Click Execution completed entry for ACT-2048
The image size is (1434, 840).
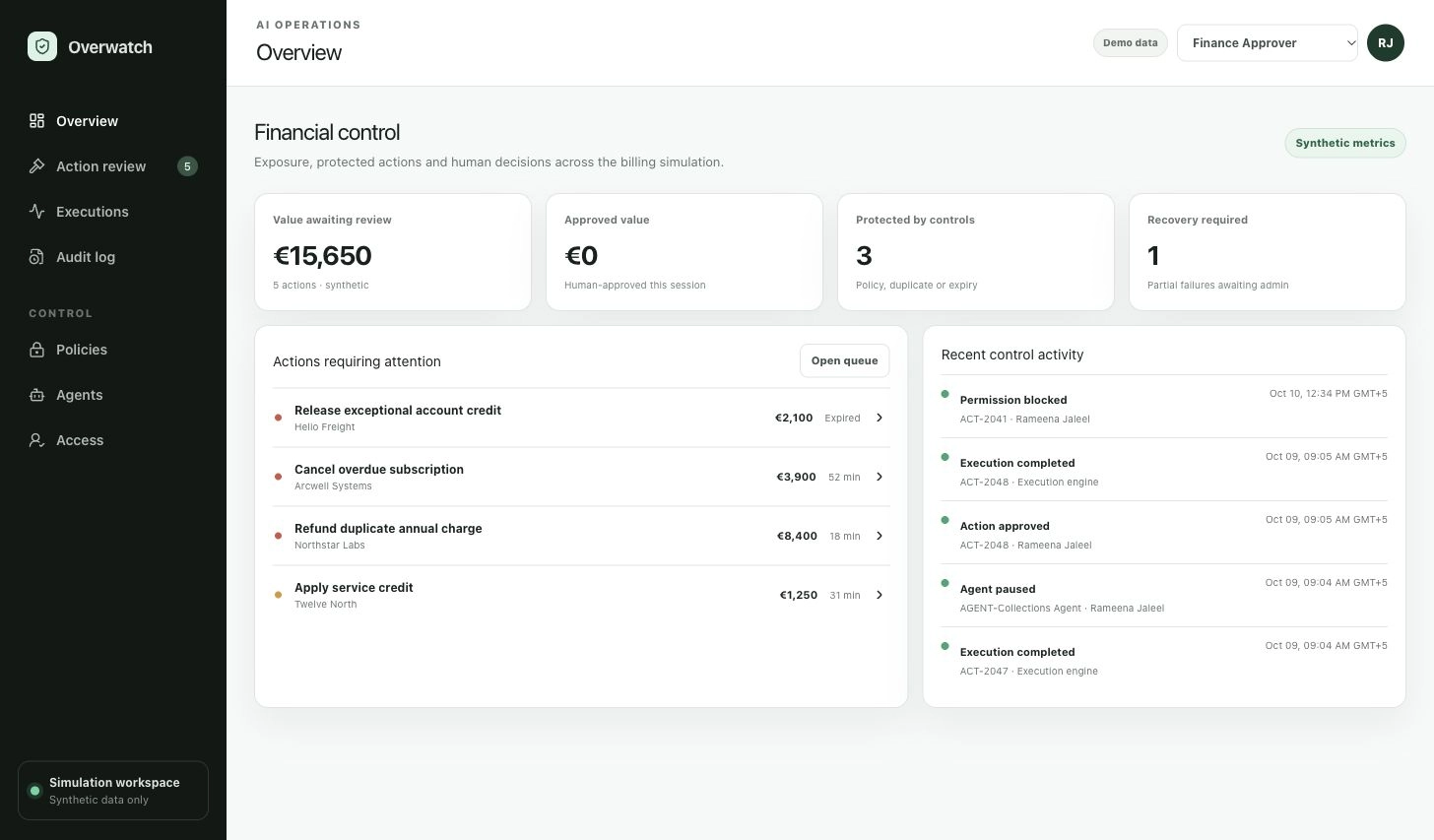pos(1164,470)
